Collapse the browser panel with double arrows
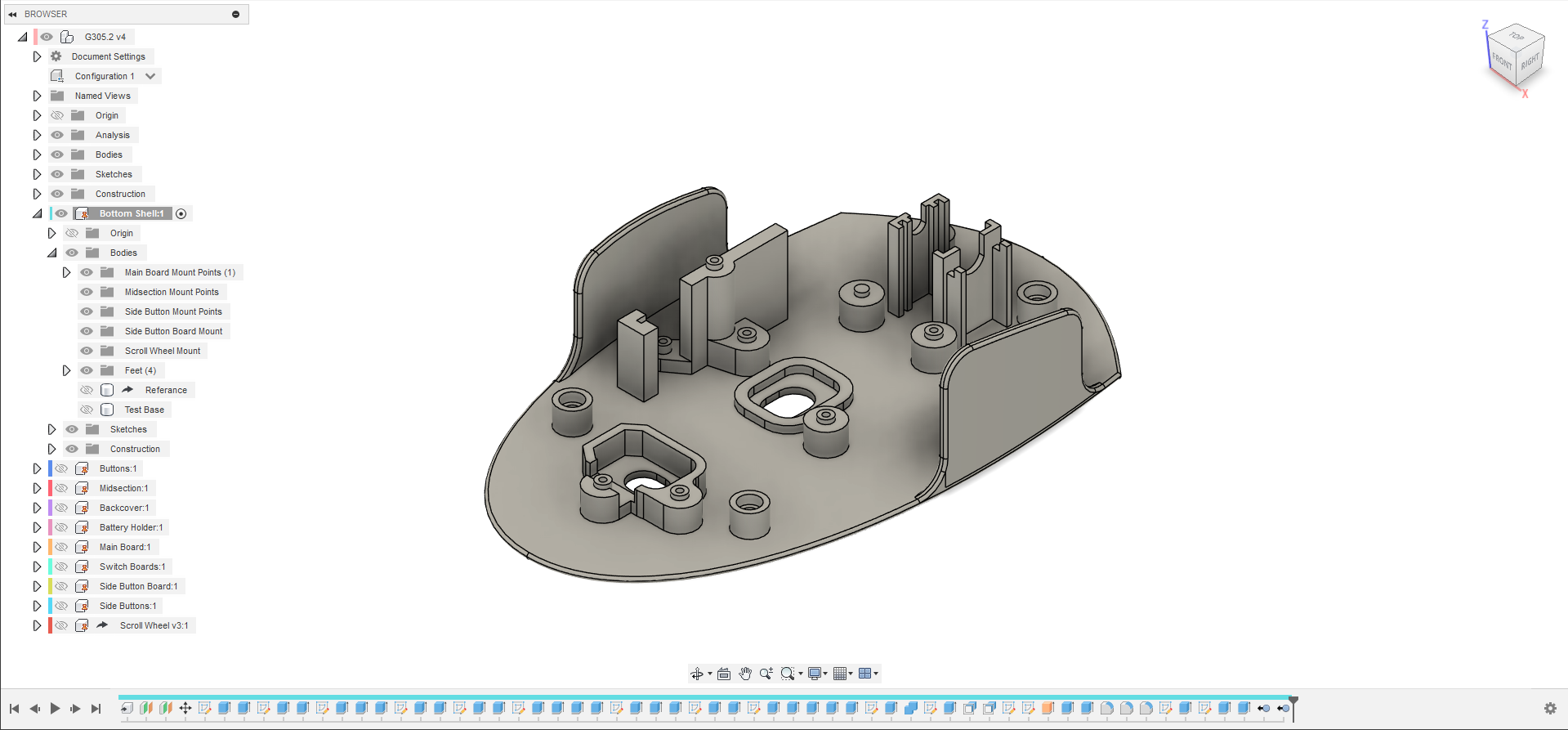This screenshot has height=730, width=1568. click(12, 14)
